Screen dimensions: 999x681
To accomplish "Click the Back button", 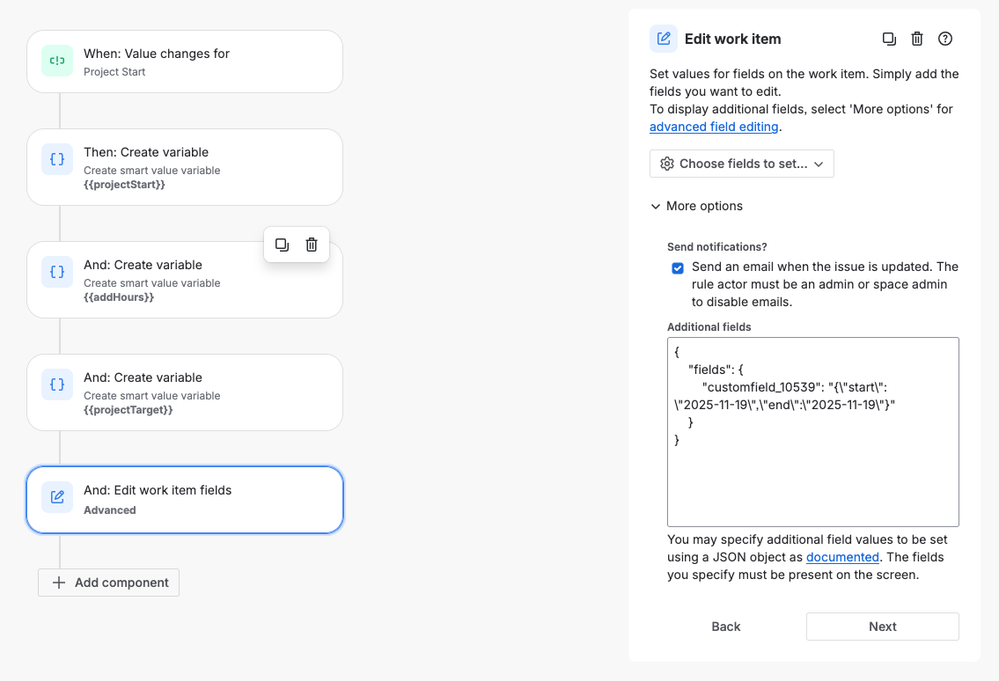I will pos(726,626).
